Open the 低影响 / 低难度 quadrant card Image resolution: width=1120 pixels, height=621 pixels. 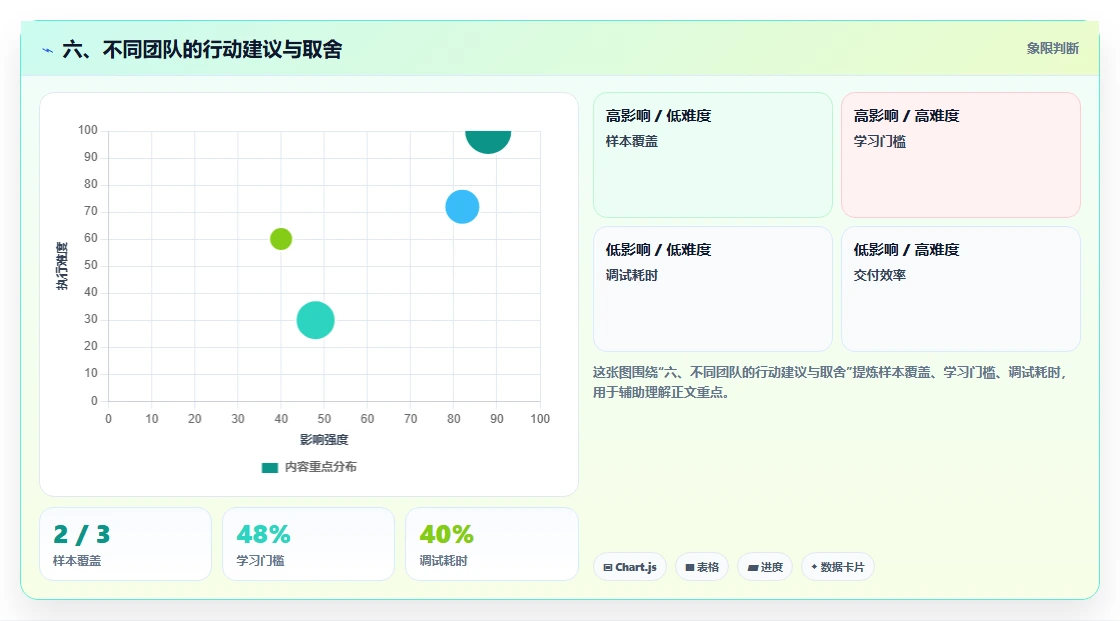(x=713, y=289)
